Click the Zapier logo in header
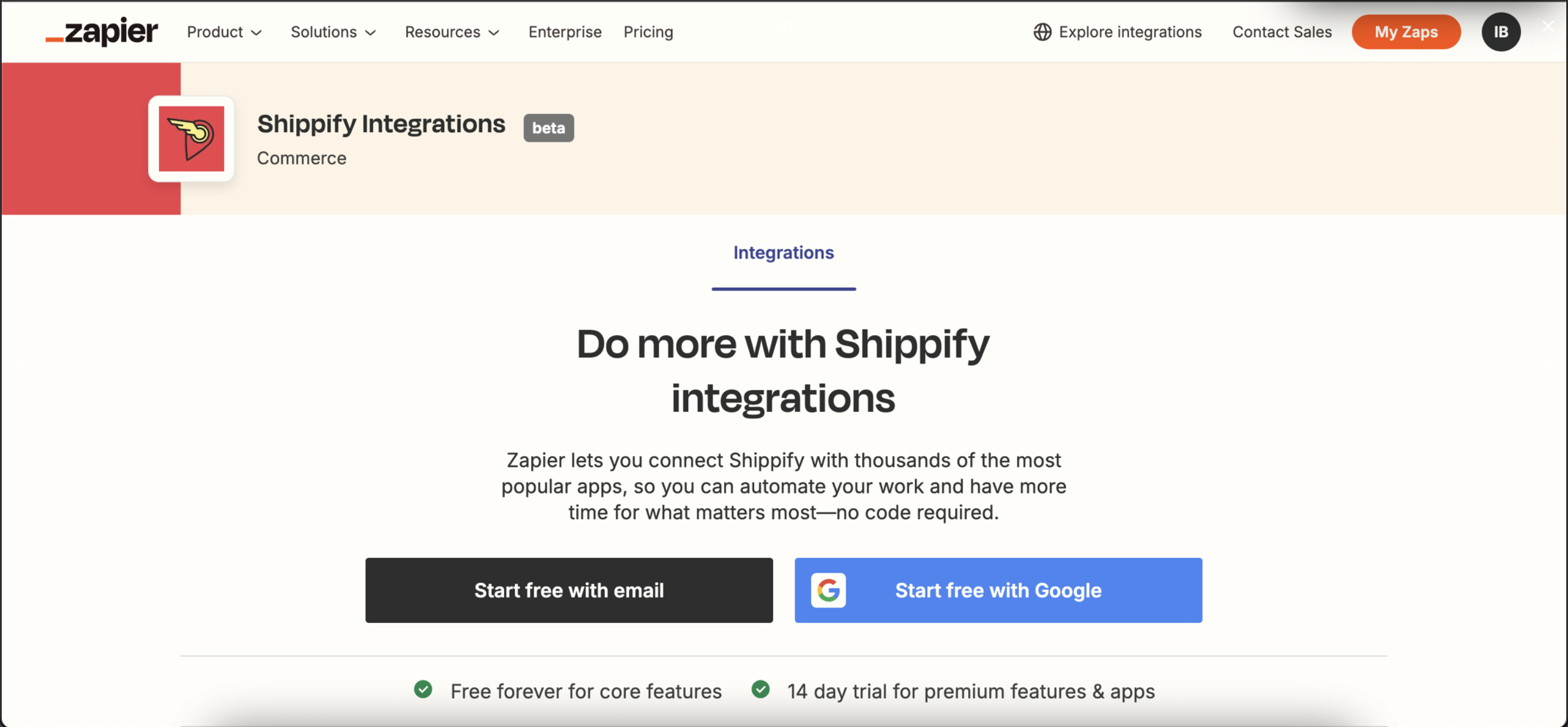 [x=102, y=32]
